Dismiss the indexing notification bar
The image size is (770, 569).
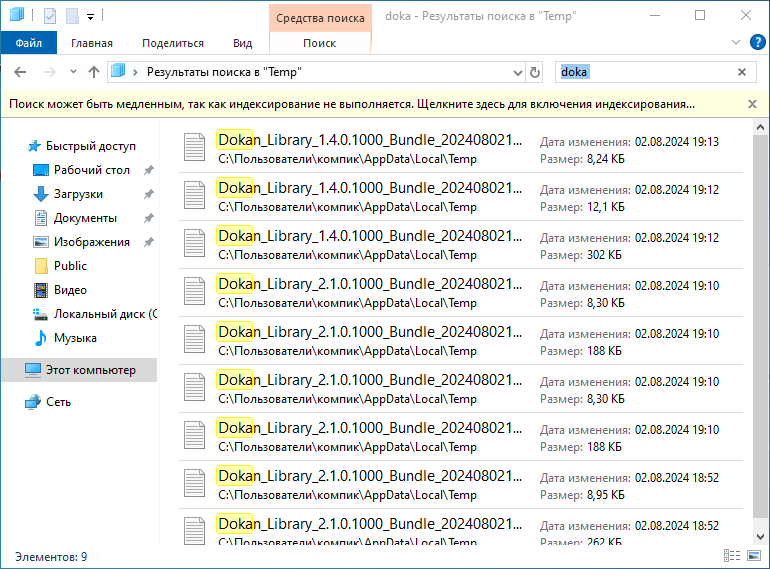point(752,104)
